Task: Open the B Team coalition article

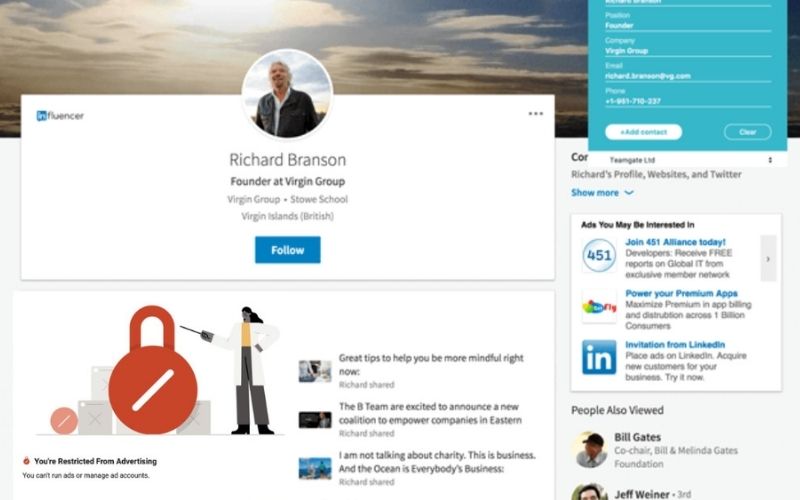Action: coord(430,413)
